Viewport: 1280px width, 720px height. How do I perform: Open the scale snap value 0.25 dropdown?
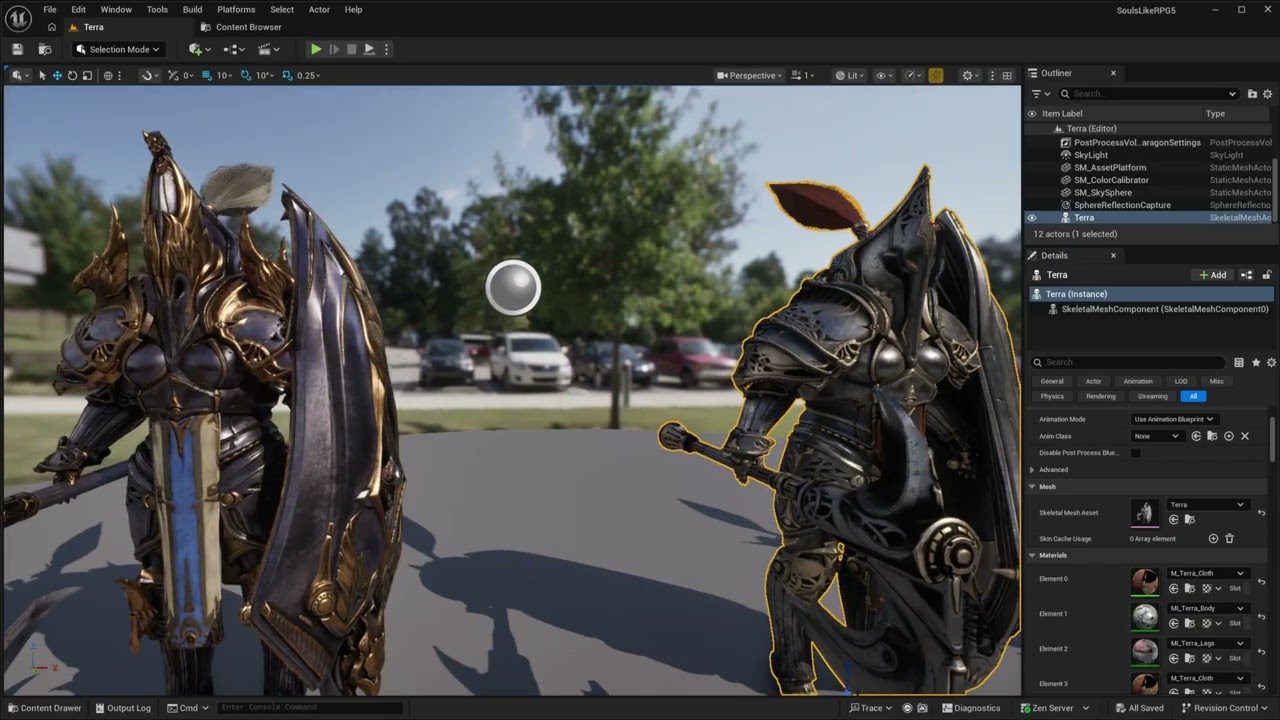(x=308, y=75)
